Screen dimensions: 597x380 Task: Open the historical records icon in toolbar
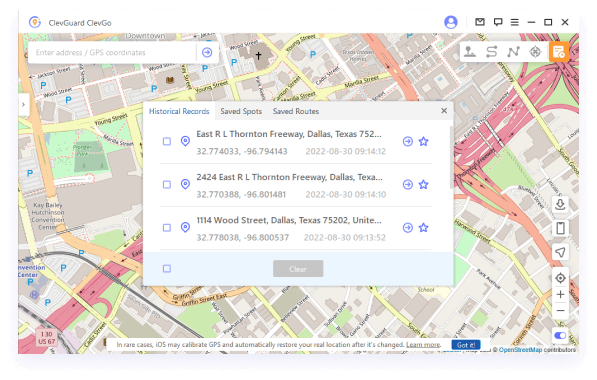pos(559,52)
